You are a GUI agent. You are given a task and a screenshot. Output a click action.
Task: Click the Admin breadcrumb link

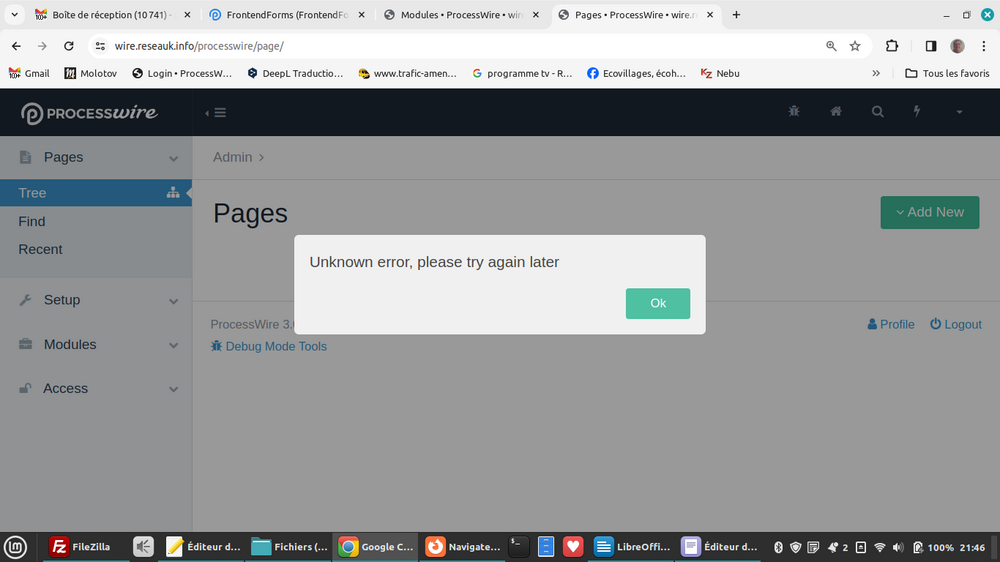point(232,157)
